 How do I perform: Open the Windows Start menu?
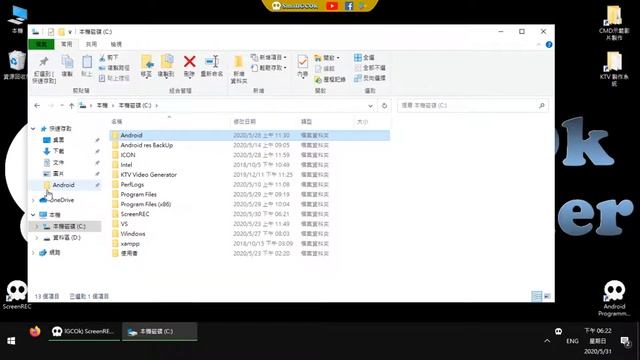pyautogui.click(x=11, y=341)
